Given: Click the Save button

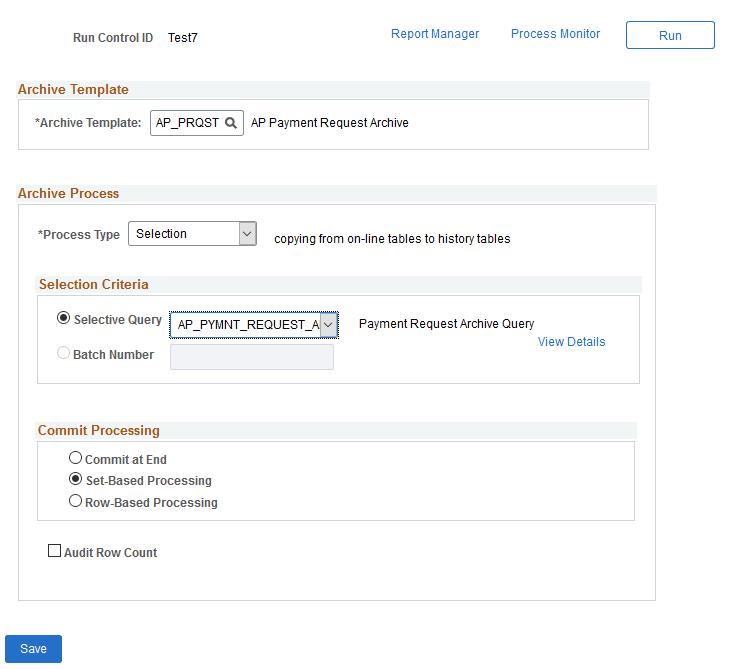Looking at the screenshot, I should pos(33,649).
